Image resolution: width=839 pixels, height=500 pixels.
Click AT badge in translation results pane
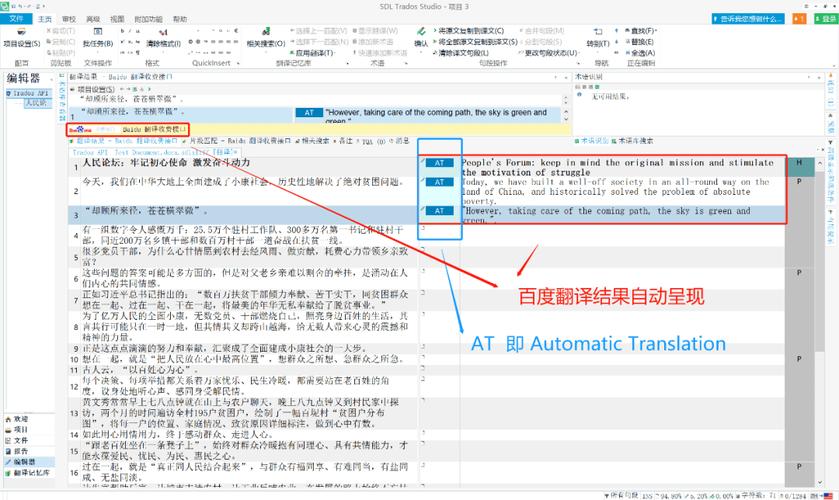[309, 112]
